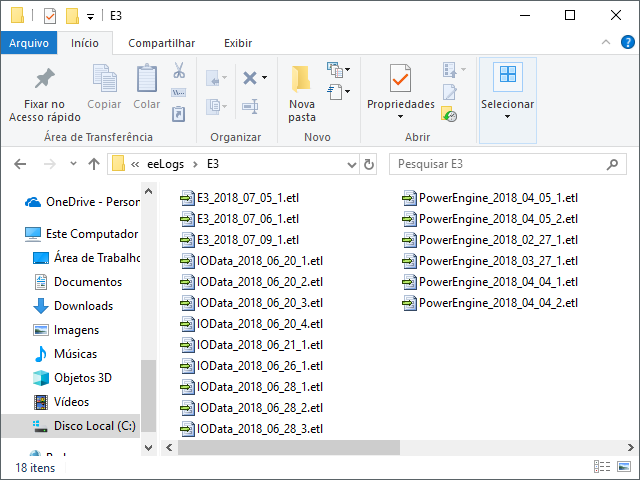Click the refresh icon beside address bar
This screenshot has width=640, height=480.
(369, 164)
